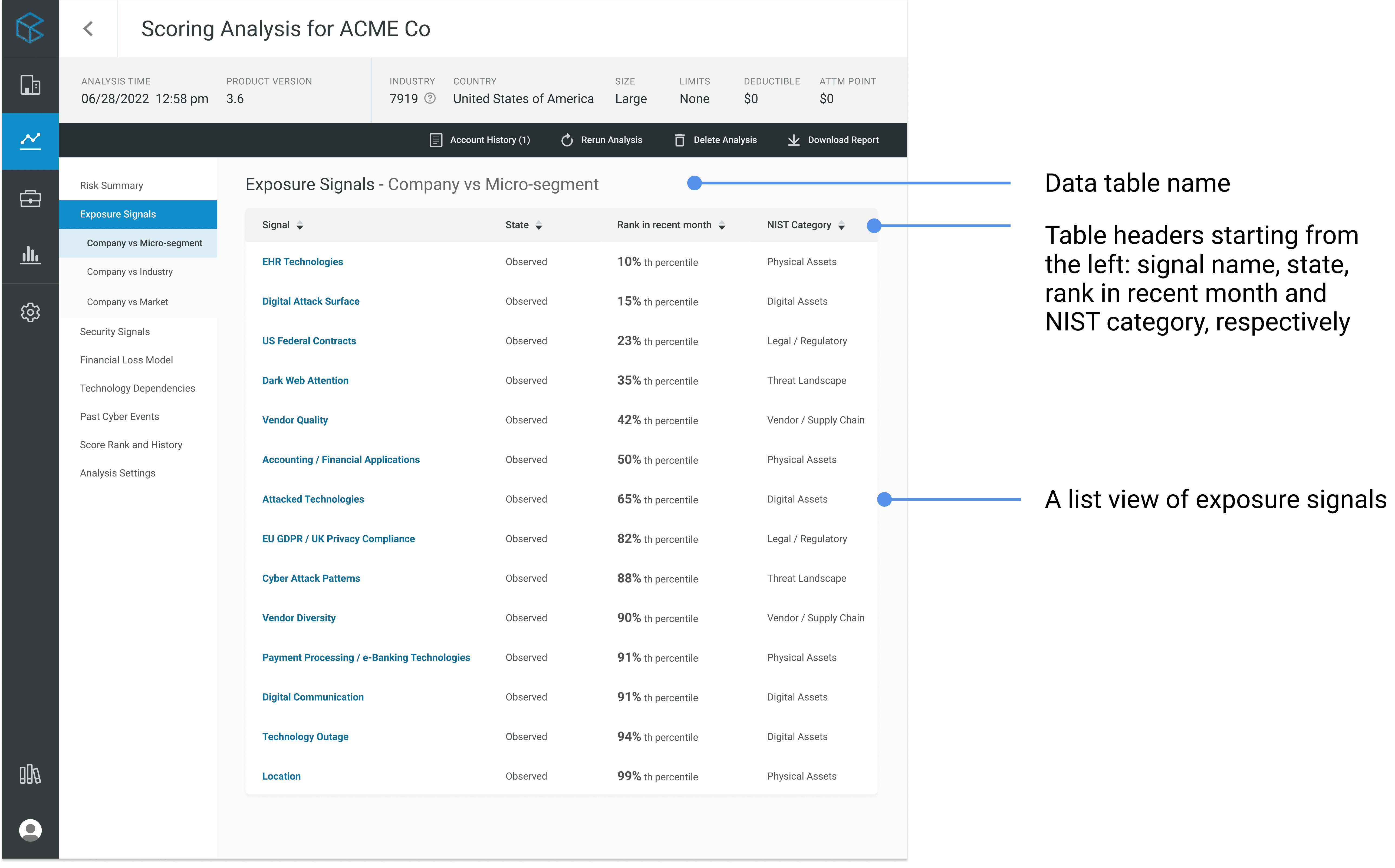Image resolution: width=1395 pixels, height=868 pixels.
Task: Open the Analysis Settings section
Action: click(118, 473)
